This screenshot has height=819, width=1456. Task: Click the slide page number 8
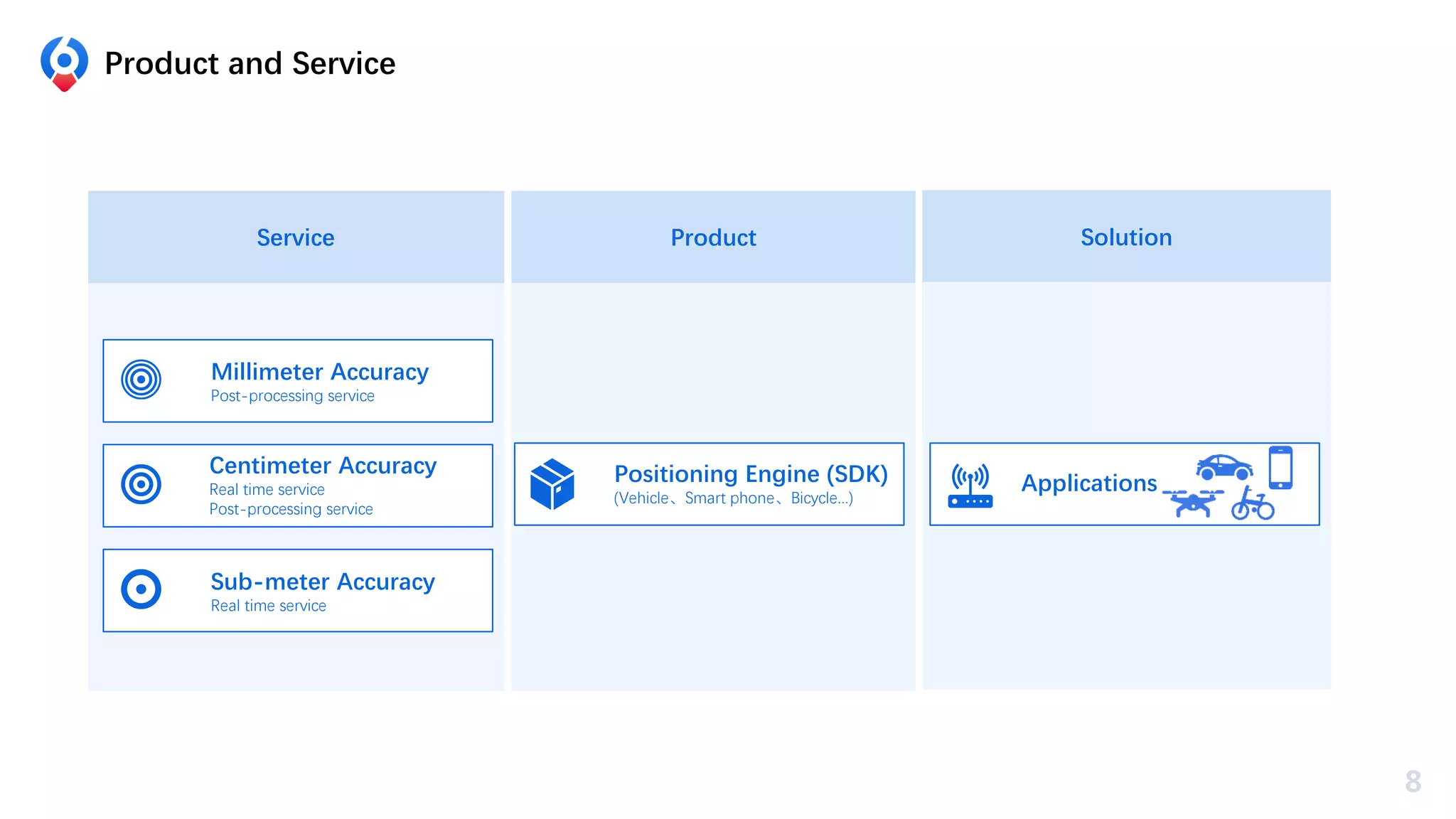[x=1413, y=781]
